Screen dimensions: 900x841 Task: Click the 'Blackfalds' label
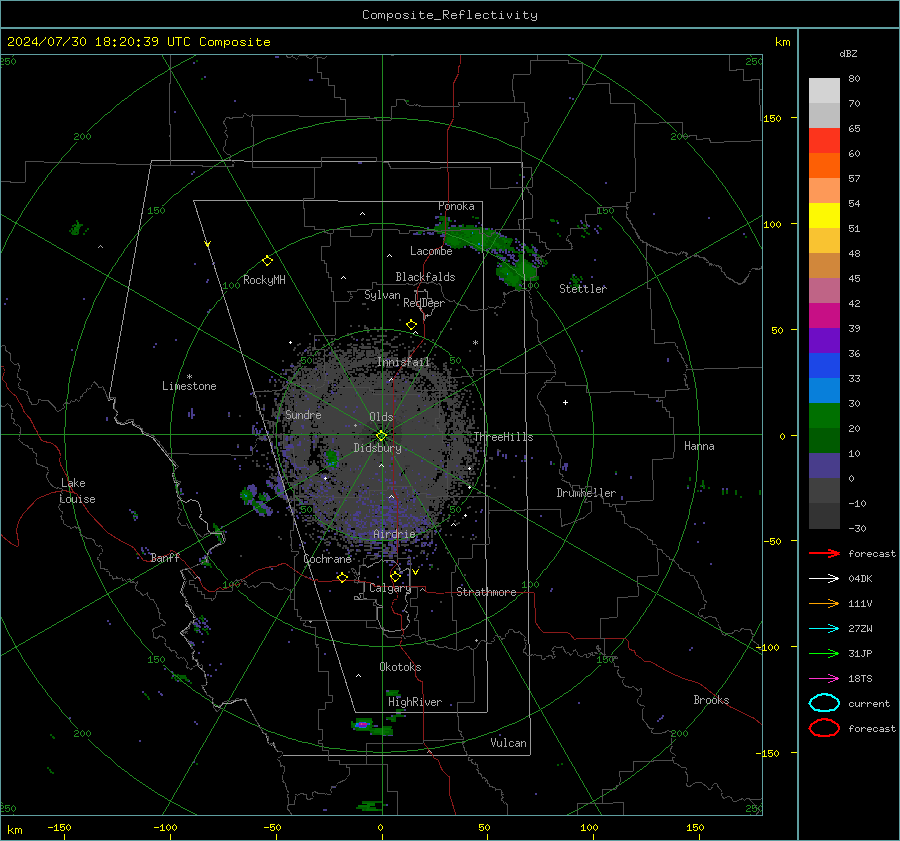pyautogui.click(x=425, y=277)
